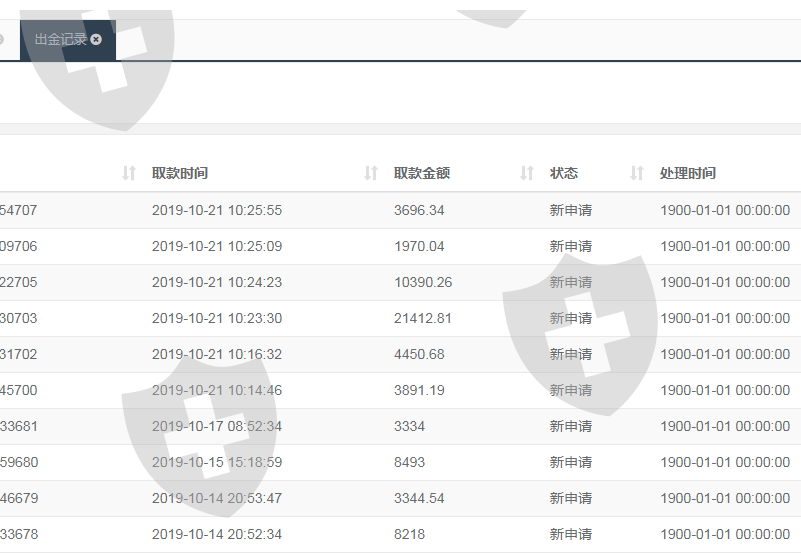Click amount 21412.81

tap(423, 318)
